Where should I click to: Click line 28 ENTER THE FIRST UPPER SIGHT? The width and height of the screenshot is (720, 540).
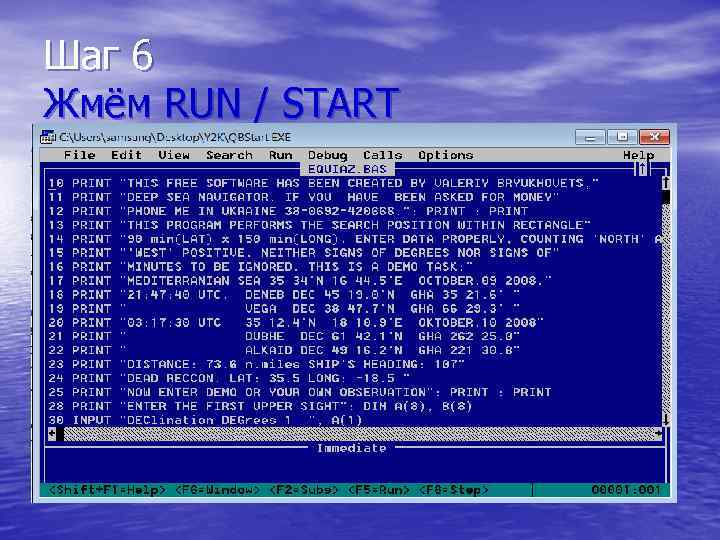tap(233, 406)
